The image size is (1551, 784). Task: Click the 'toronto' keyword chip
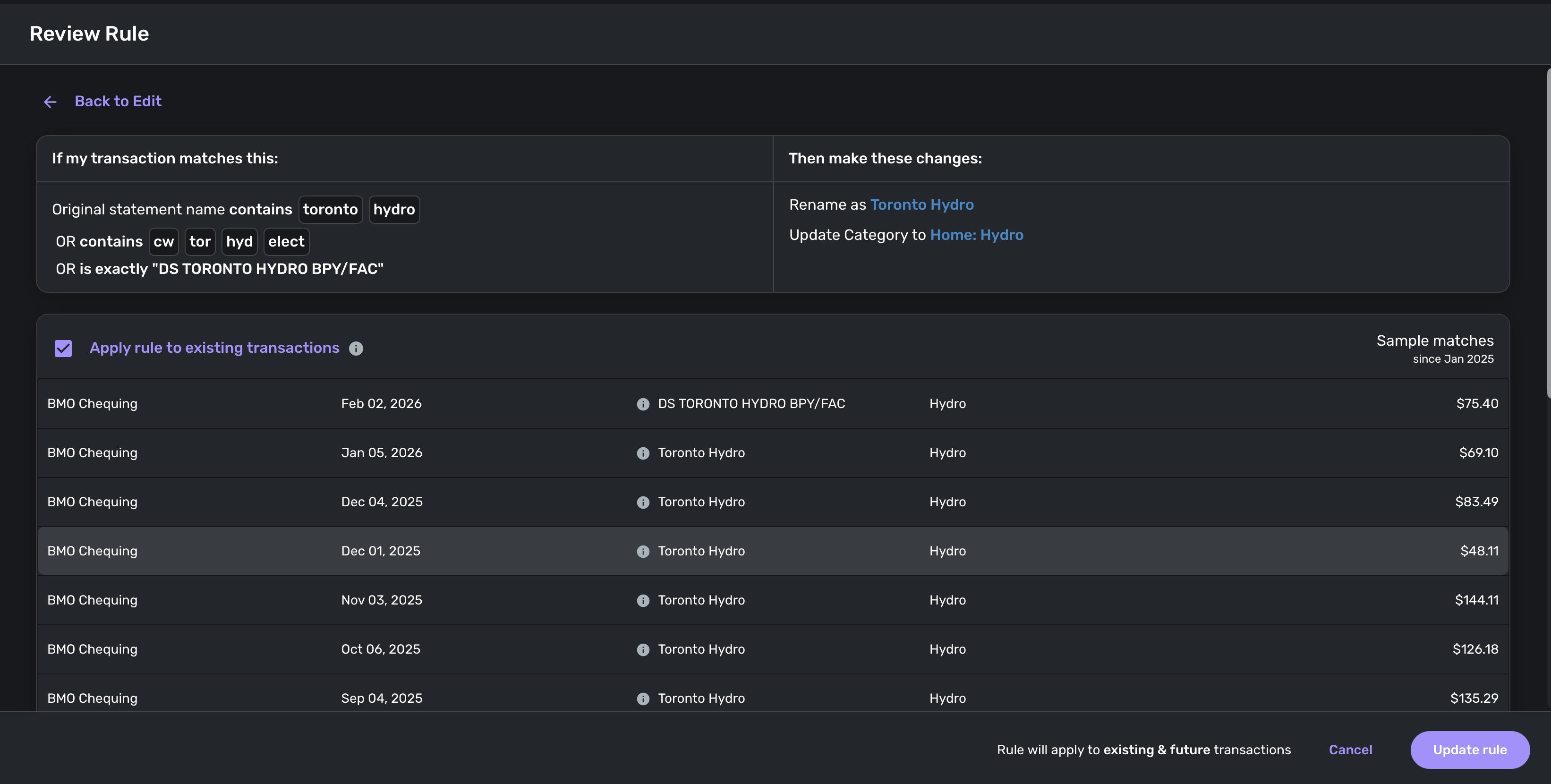click(x=330, y=210)
